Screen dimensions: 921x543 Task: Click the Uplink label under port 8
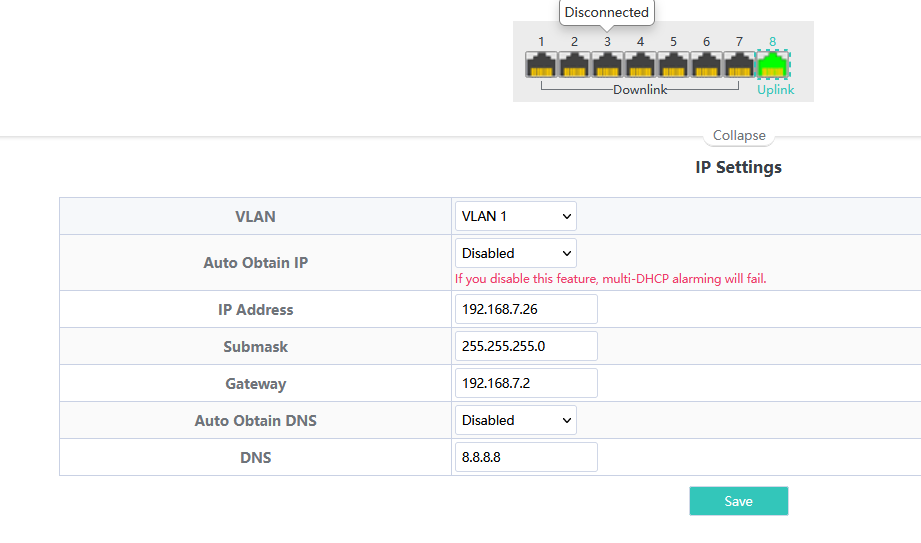coord(775,90)
